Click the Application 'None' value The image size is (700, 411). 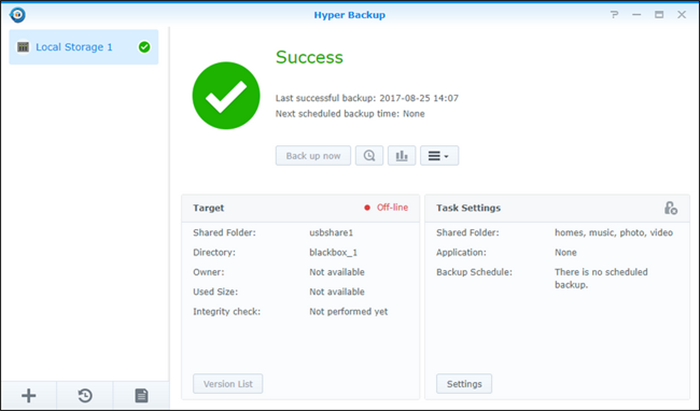(x=566, y=252)
